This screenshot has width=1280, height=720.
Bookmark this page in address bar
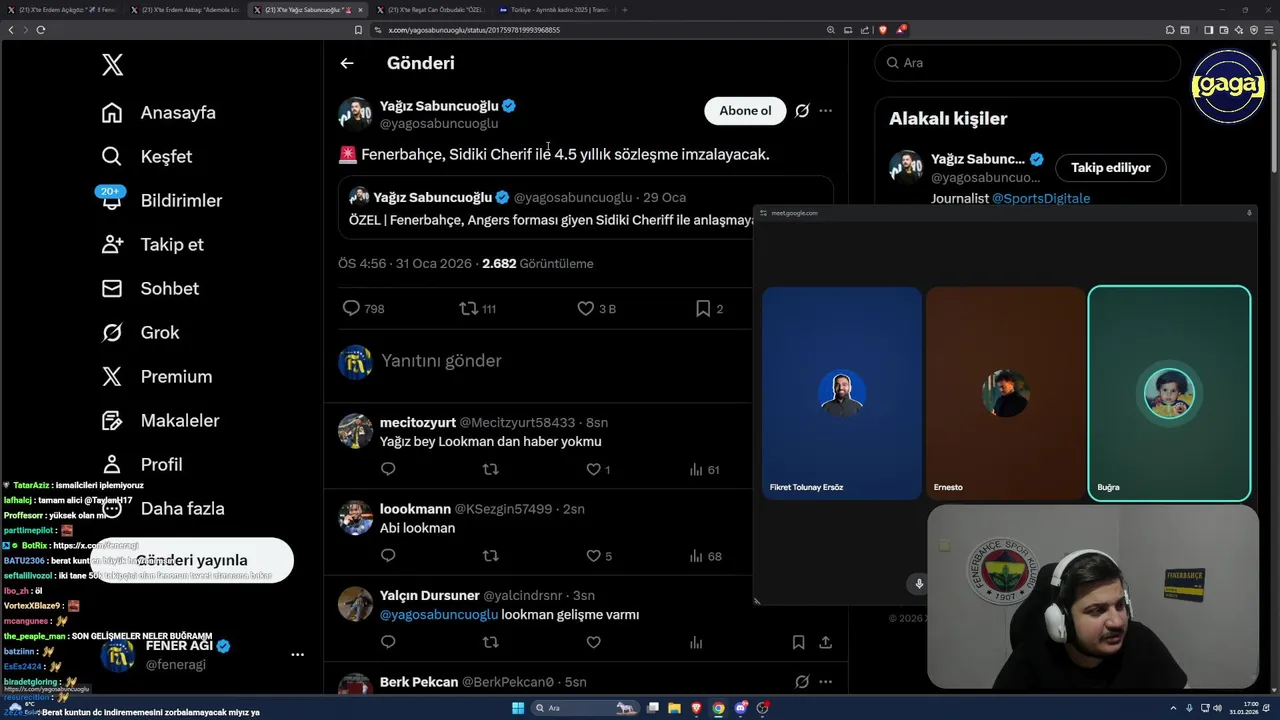click(x=358, y=30)
